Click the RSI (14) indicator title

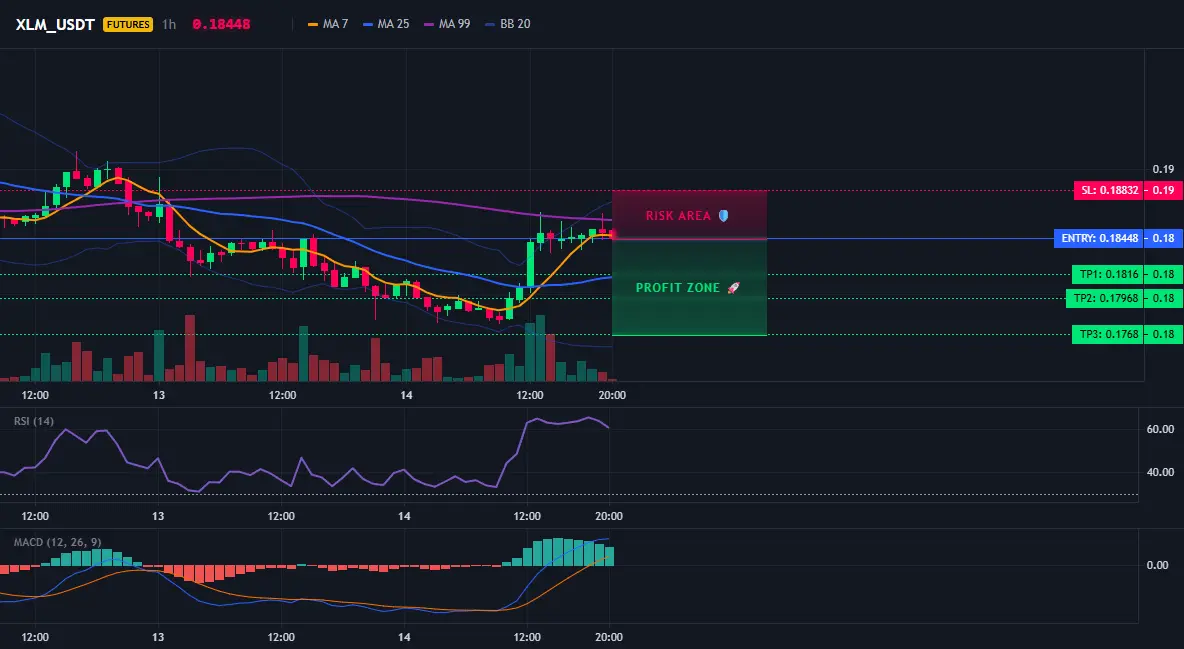(34, 421)
